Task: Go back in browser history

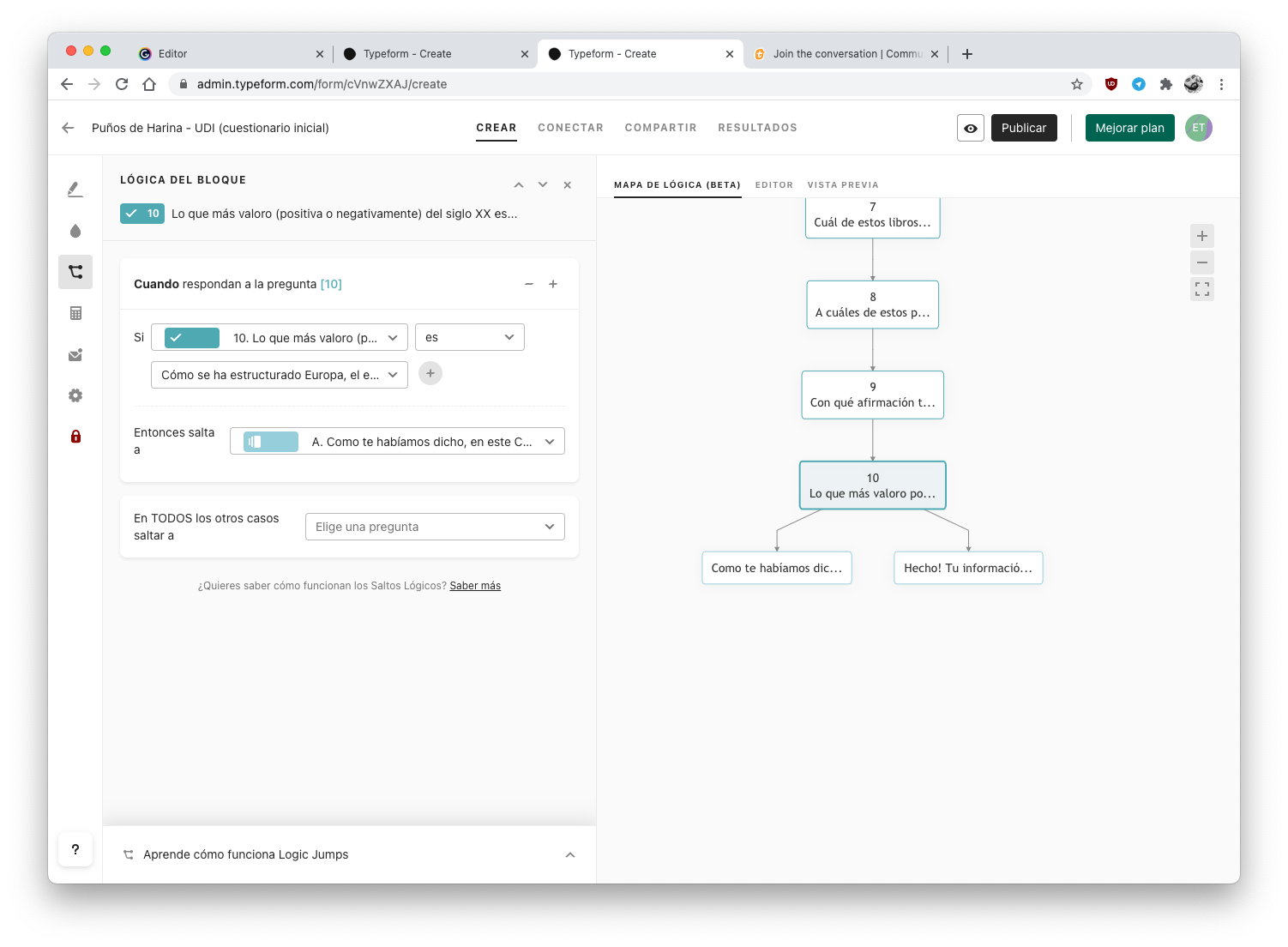Action: click(x=67, y=84)
